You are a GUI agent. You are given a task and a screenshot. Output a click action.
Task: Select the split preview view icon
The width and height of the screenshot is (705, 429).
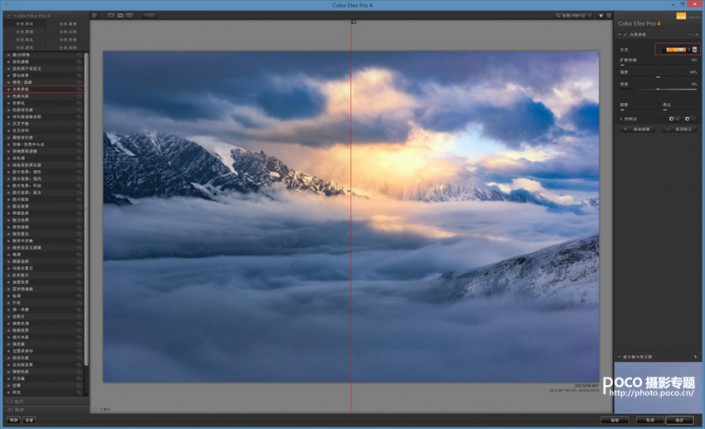pos(119,16)
